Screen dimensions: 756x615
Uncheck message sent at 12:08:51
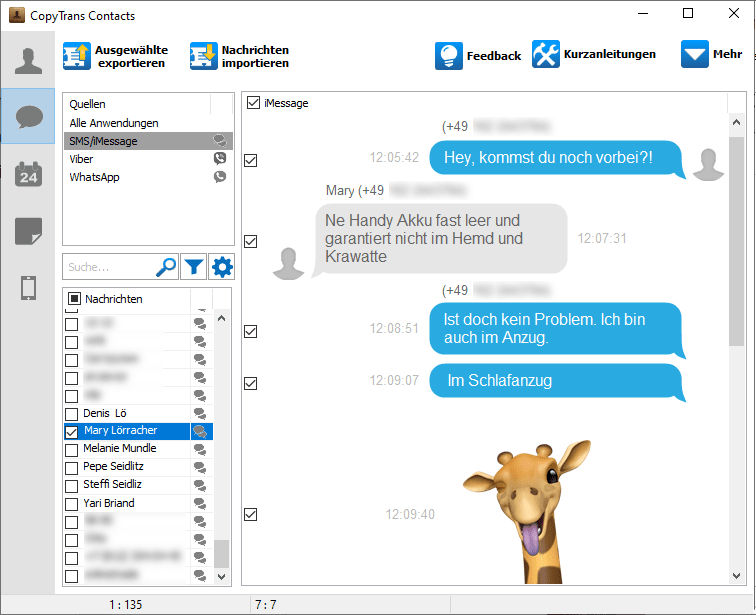(251, 331)
